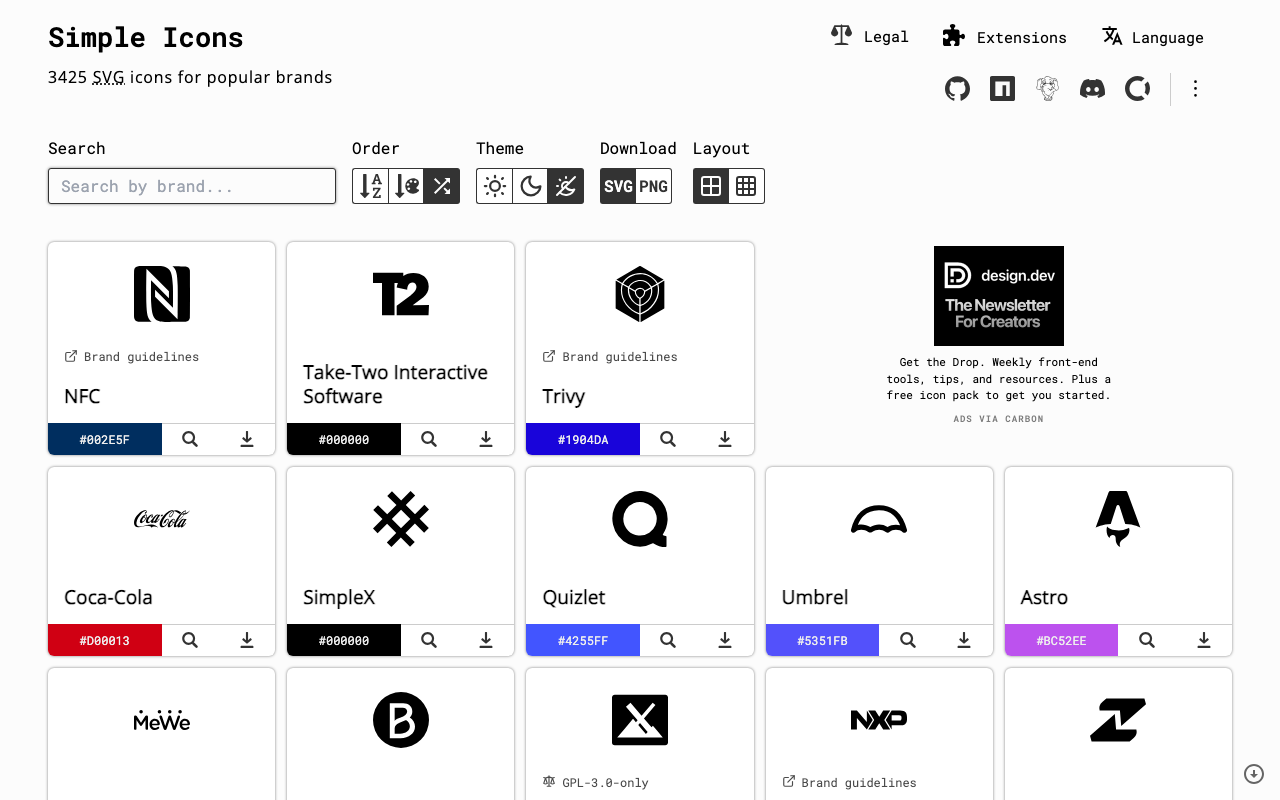Open the Legal menu
The width and height of the screenshot is (1280, 800).
click(870, 37)
